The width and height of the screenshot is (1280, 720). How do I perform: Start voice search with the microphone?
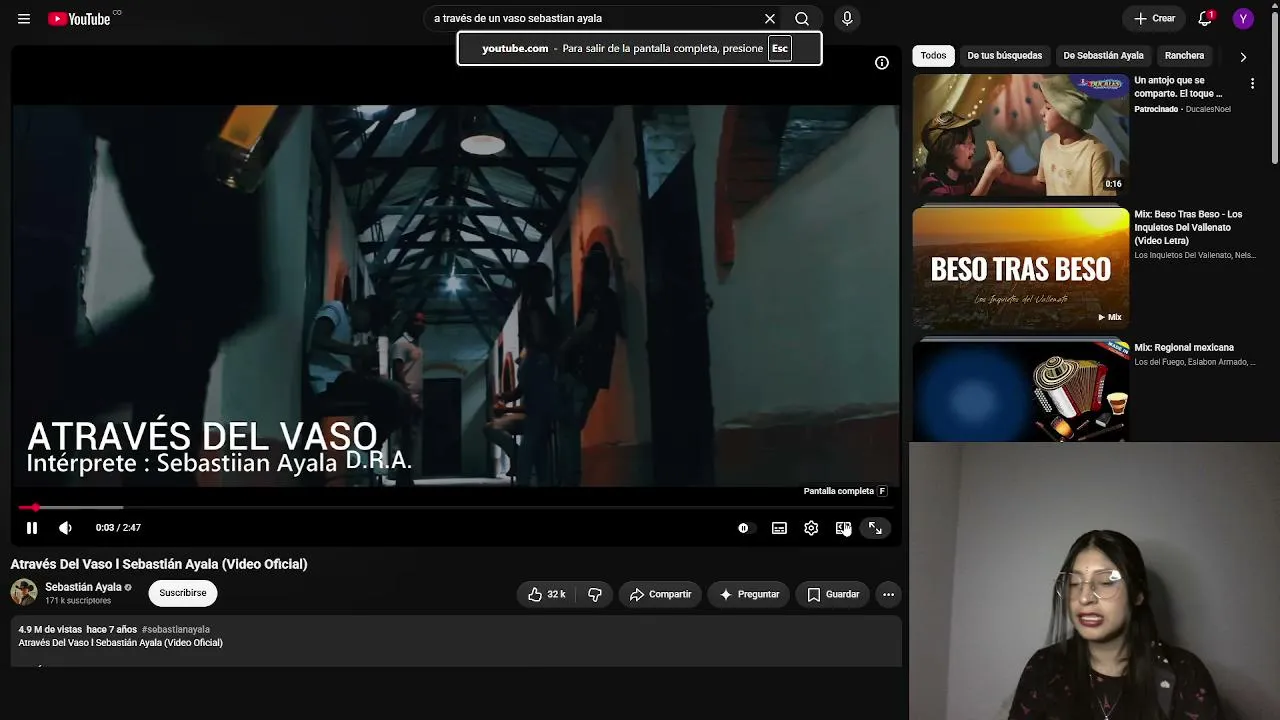coord(847,19)
